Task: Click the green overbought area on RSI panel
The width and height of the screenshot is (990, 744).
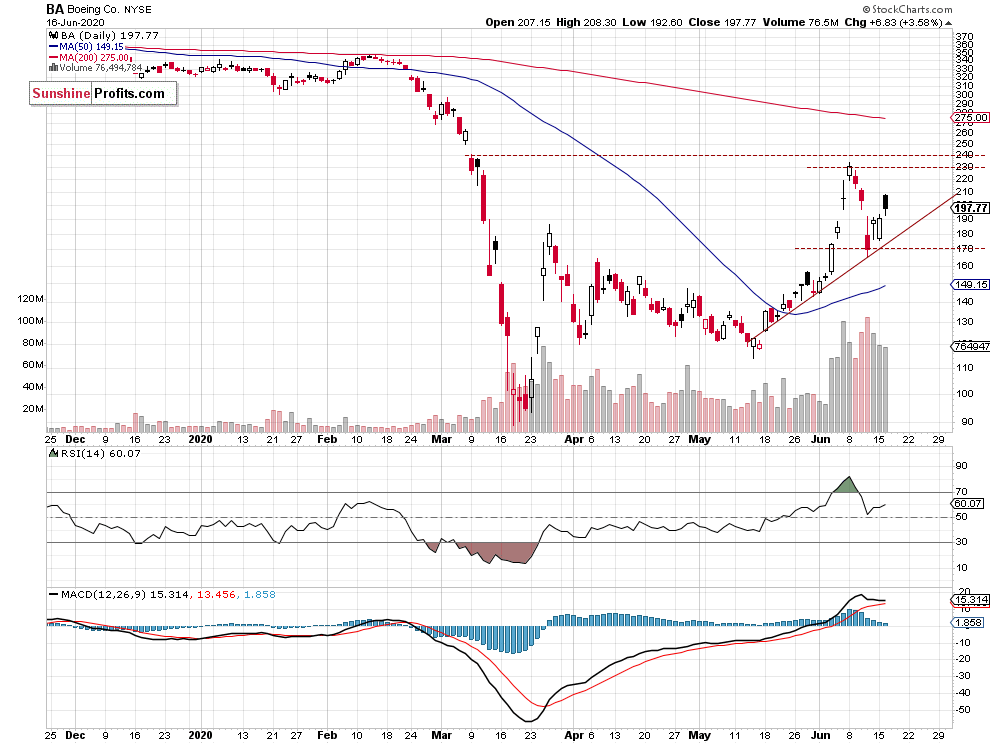Action: (847, 485)
